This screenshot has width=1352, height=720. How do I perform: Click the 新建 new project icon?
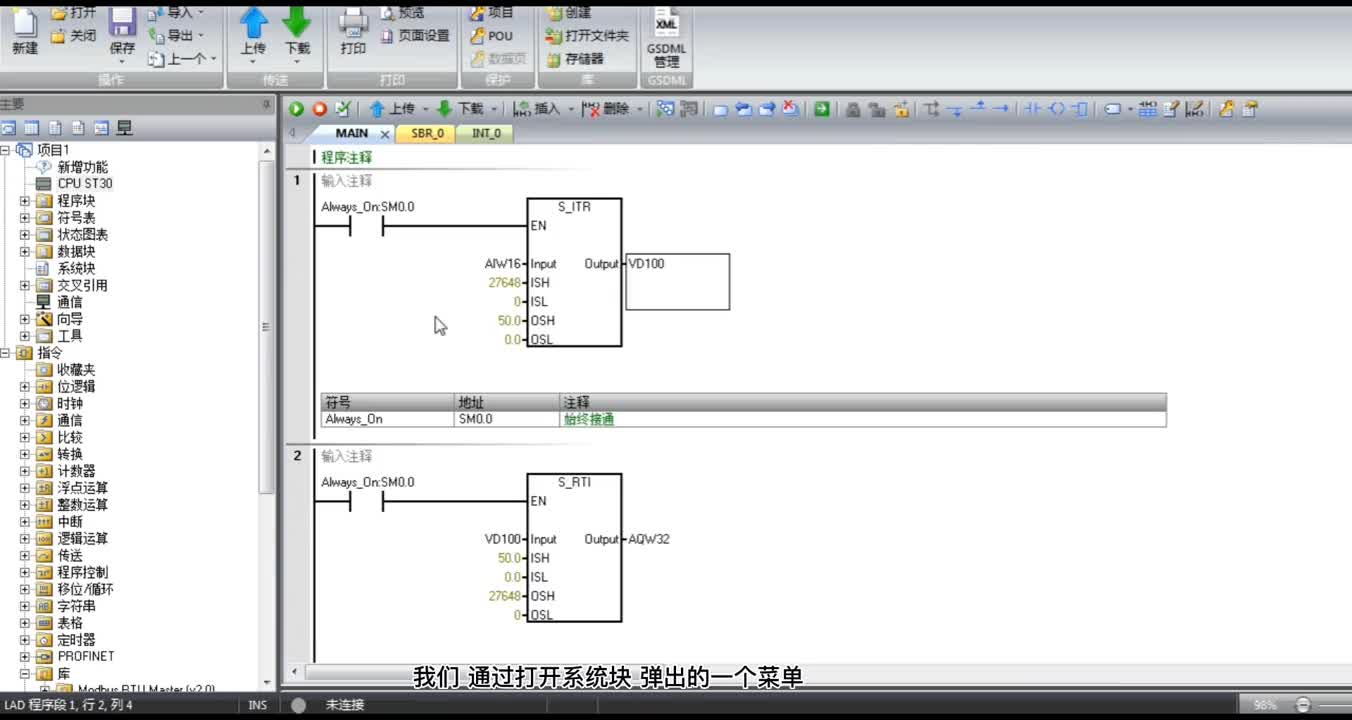pos(24,30)
